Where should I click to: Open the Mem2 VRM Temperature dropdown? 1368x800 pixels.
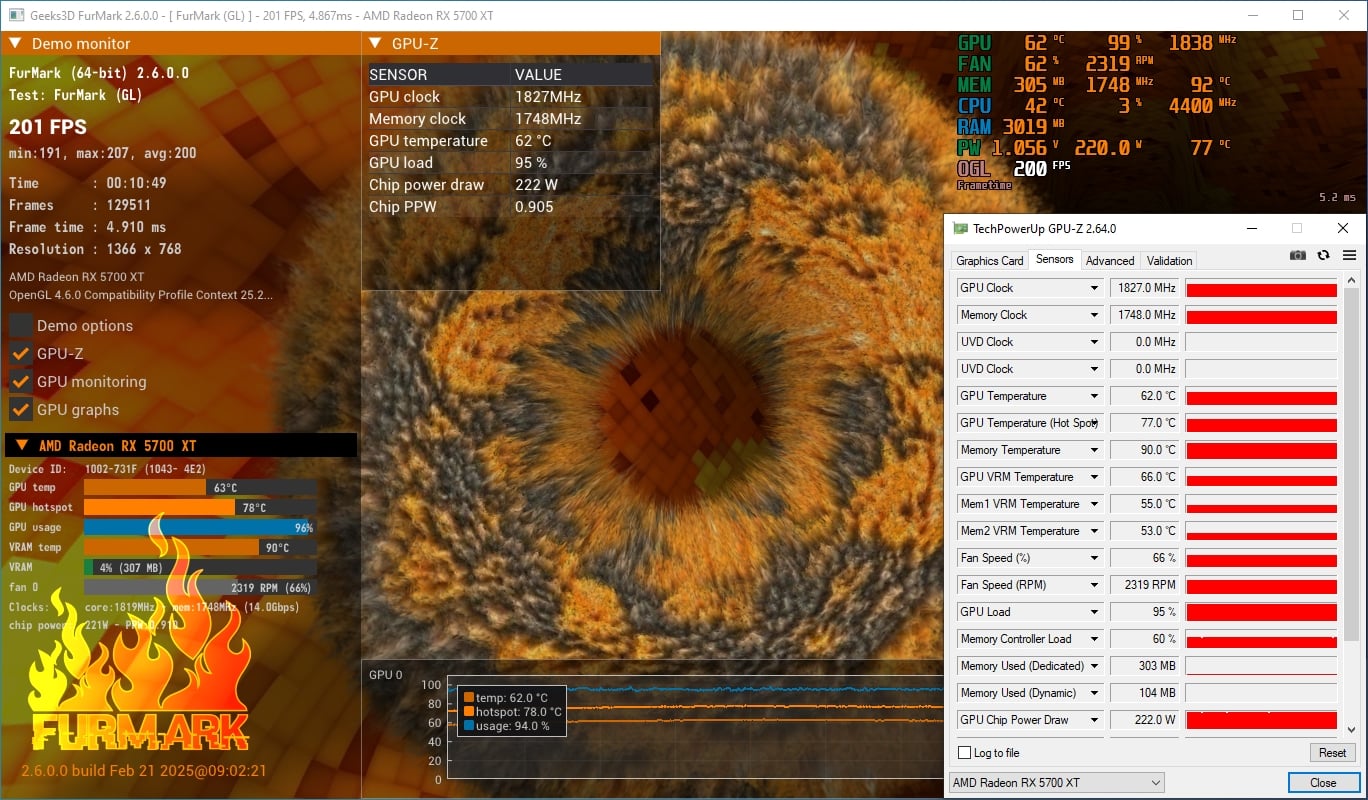(x=1094, y=531)
